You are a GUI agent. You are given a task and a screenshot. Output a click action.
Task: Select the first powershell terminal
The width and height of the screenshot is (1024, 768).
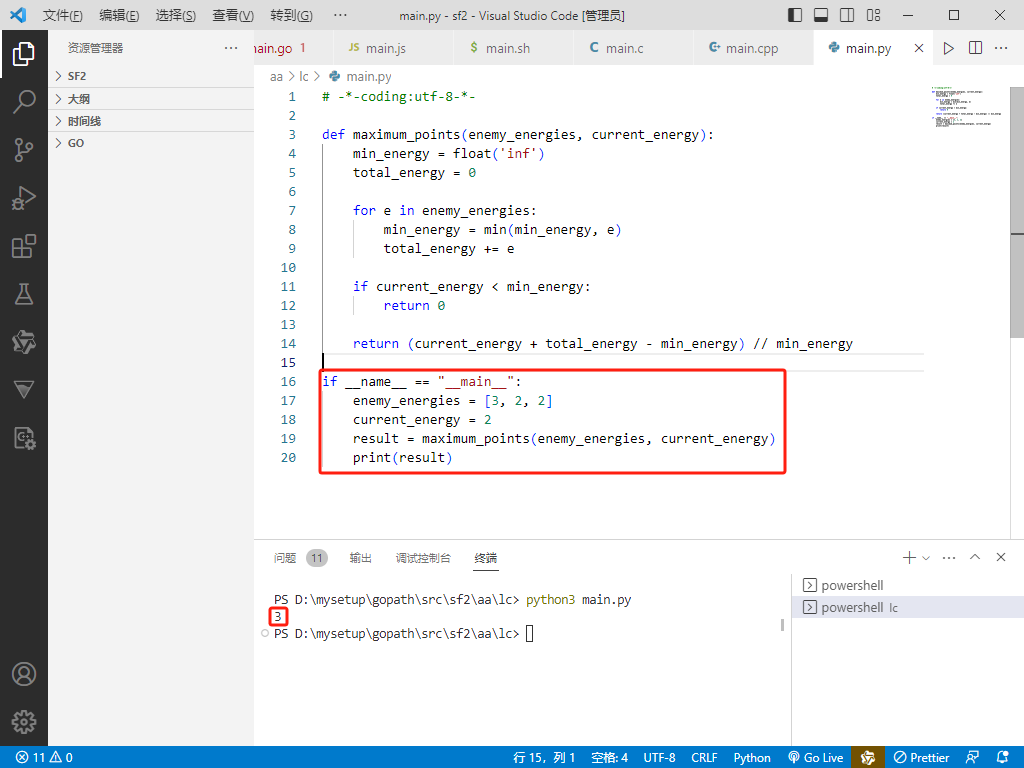(908, 585)
